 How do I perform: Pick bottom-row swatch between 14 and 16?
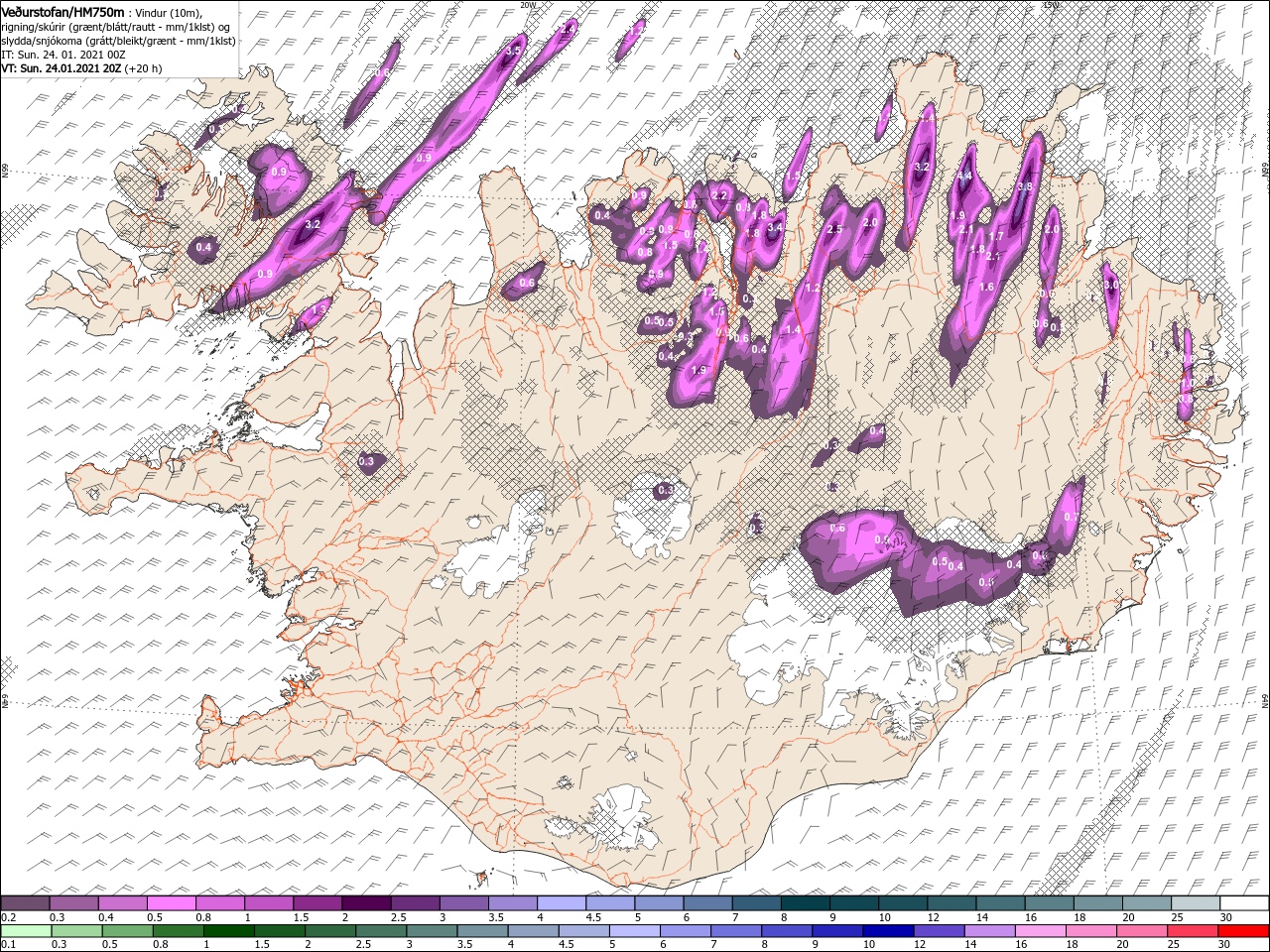(990, 931)
